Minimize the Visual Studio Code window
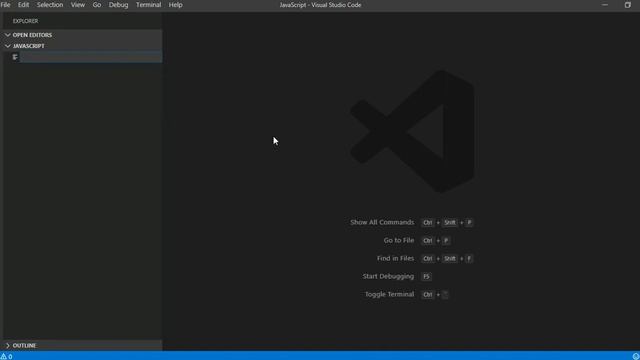The width and height of the screenshot is (640, 360). [x=605, y=5]
